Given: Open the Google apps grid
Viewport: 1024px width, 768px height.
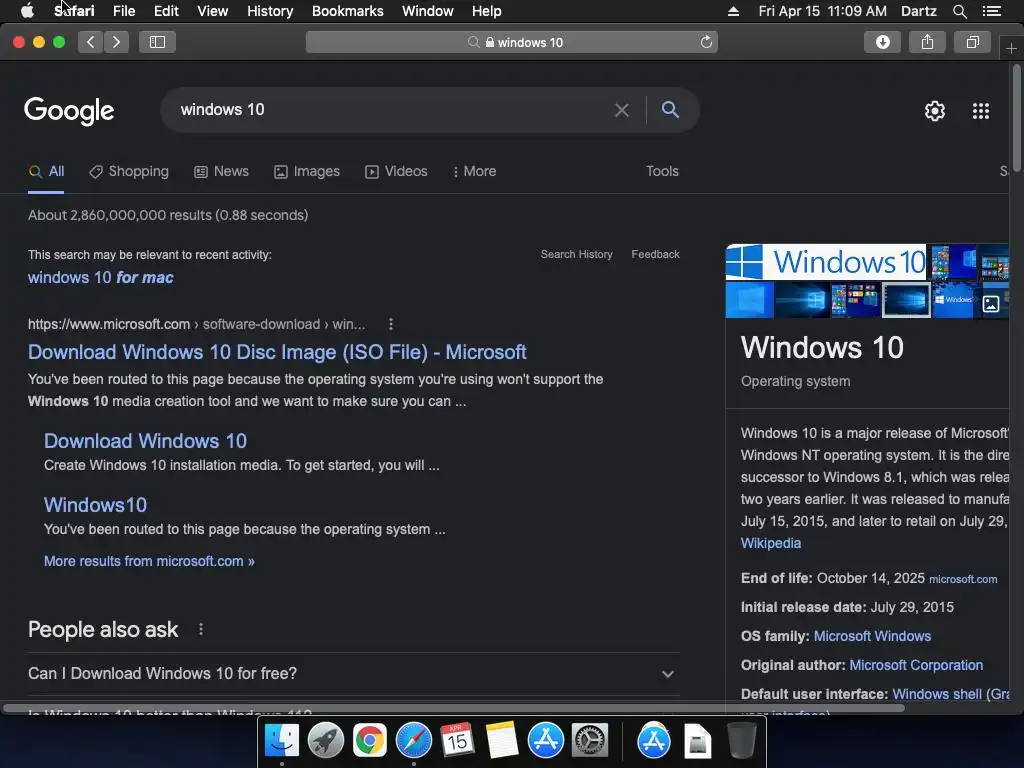Looking at the screenshot, I should click(981, 111).
